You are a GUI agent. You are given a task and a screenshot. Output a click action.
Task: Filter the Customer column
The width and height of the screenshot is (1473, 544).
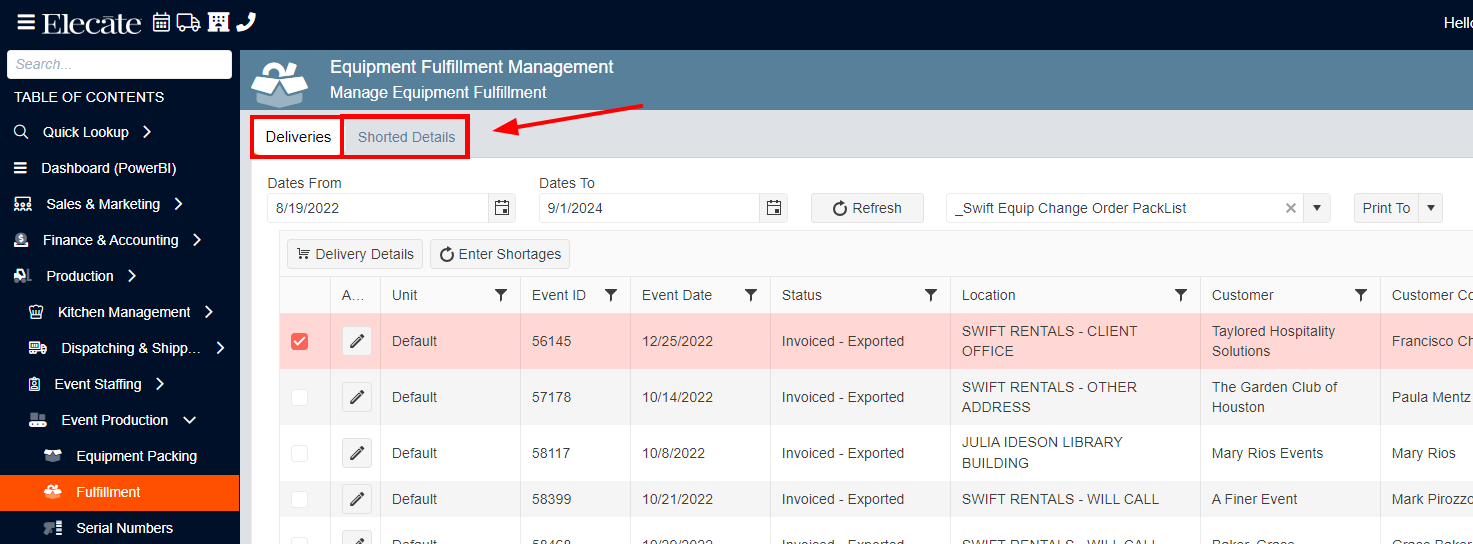(1361, 295)
